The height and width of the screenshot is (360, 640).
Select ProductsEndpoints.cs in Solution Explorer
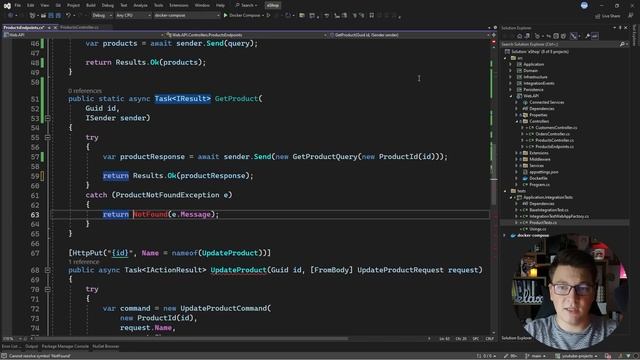click(x=554, y=147)
